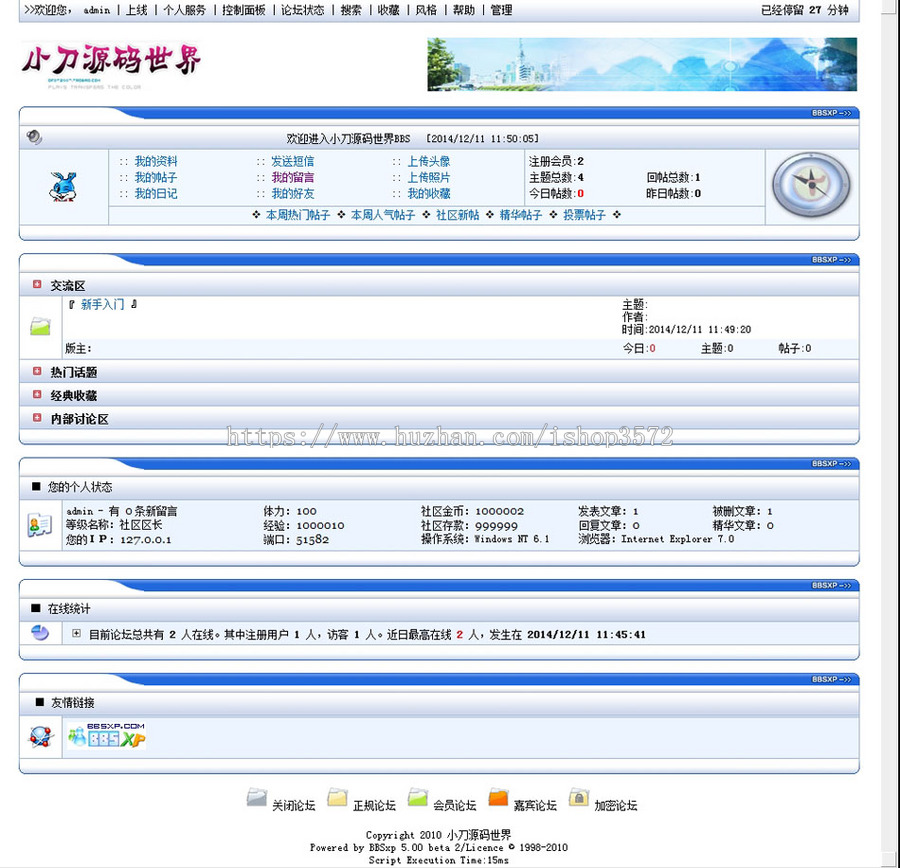
Task: Open the 上线 menu item
Action: 137,10
